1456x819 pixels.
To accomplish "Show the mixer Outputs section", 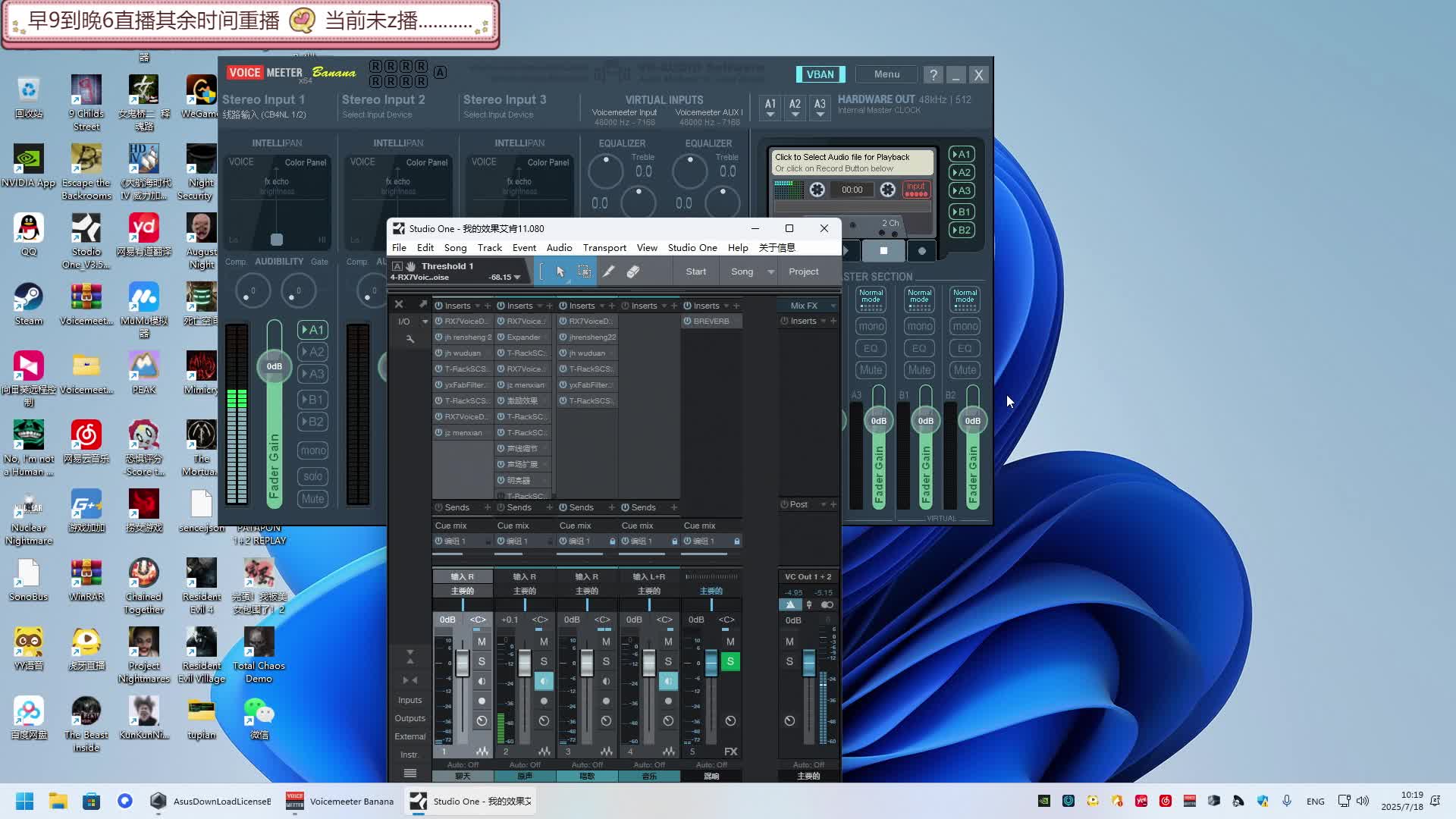I will [x=410, y=718].
